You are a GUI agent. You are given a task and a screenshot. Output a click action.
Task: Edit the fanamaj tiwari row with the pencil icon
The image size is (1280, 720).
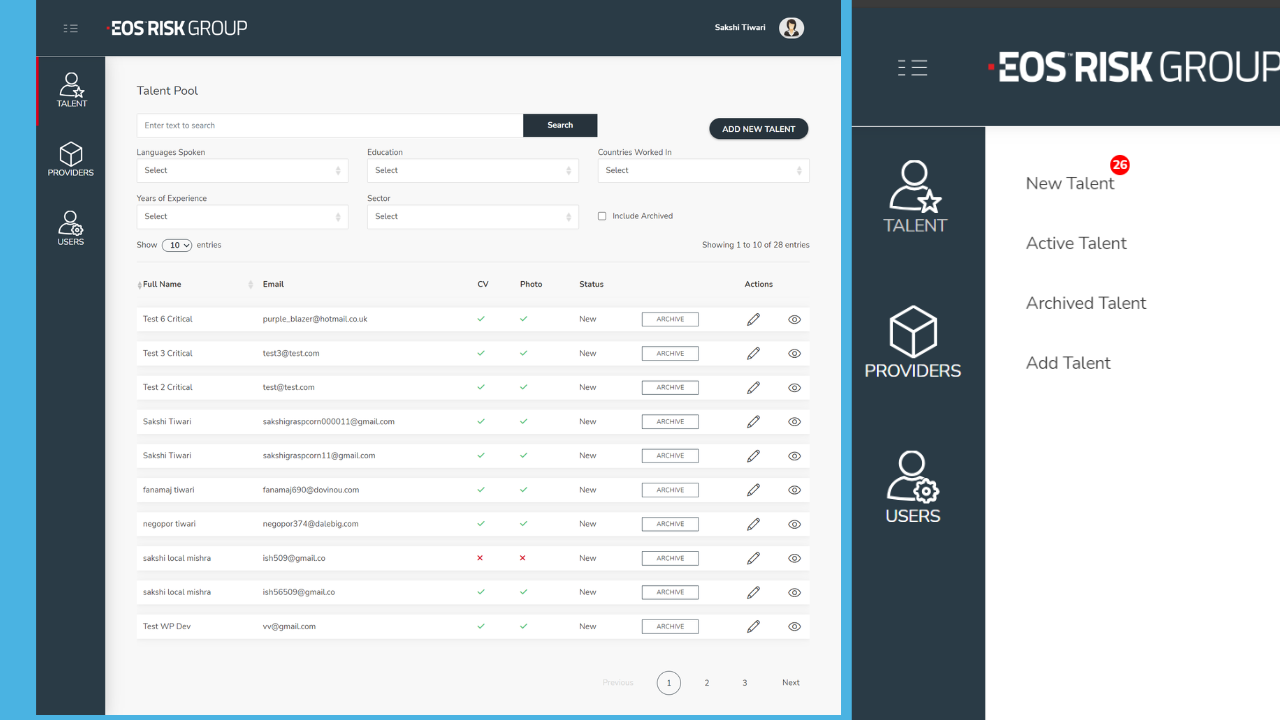pyautogui.click(x=753, y=490)
